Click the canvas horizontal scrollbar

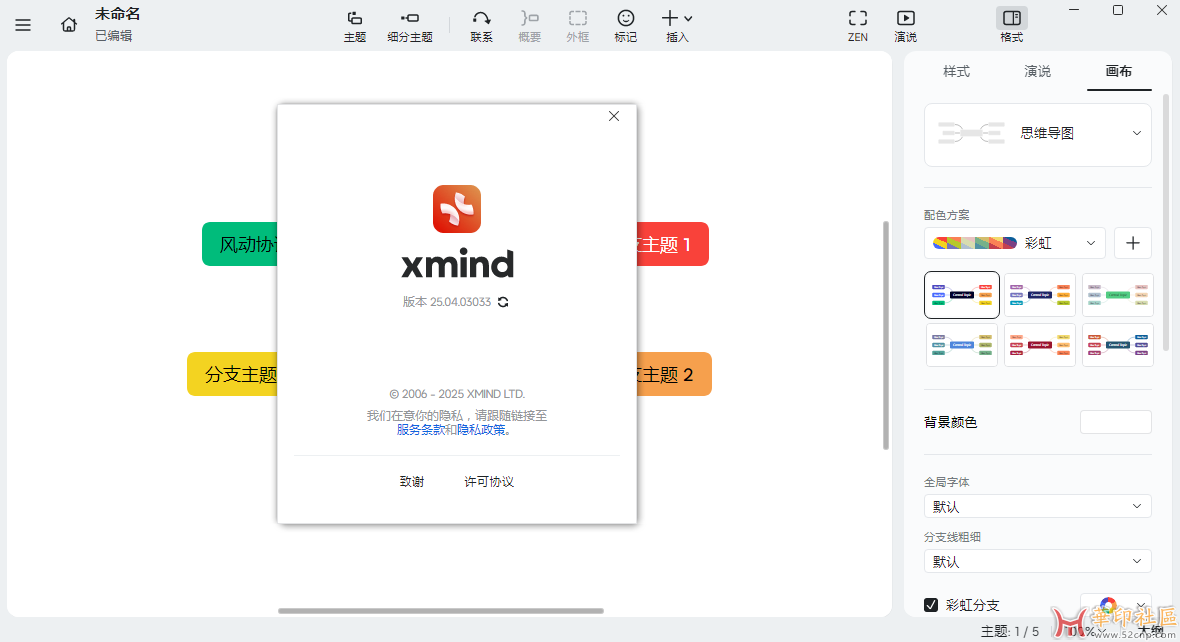point(441,611)
